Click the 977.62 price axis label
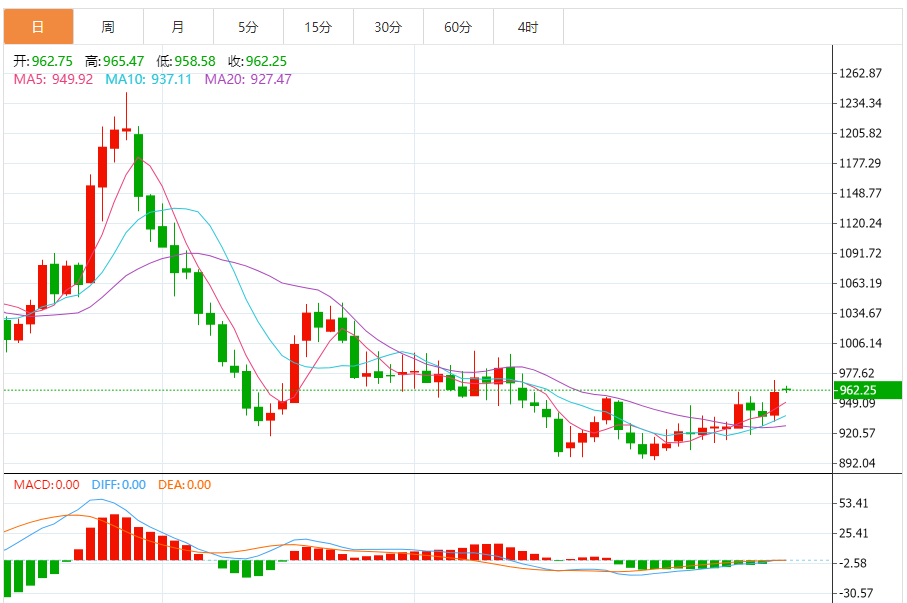This screenshot has height=603, width=907. coord(857,373)
